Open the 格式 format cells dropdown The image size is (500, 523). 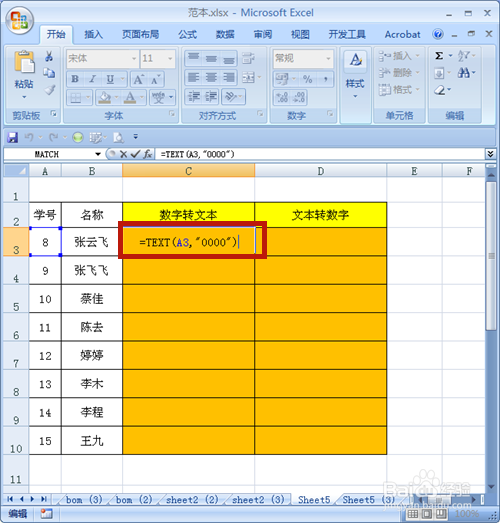[399, 89]
